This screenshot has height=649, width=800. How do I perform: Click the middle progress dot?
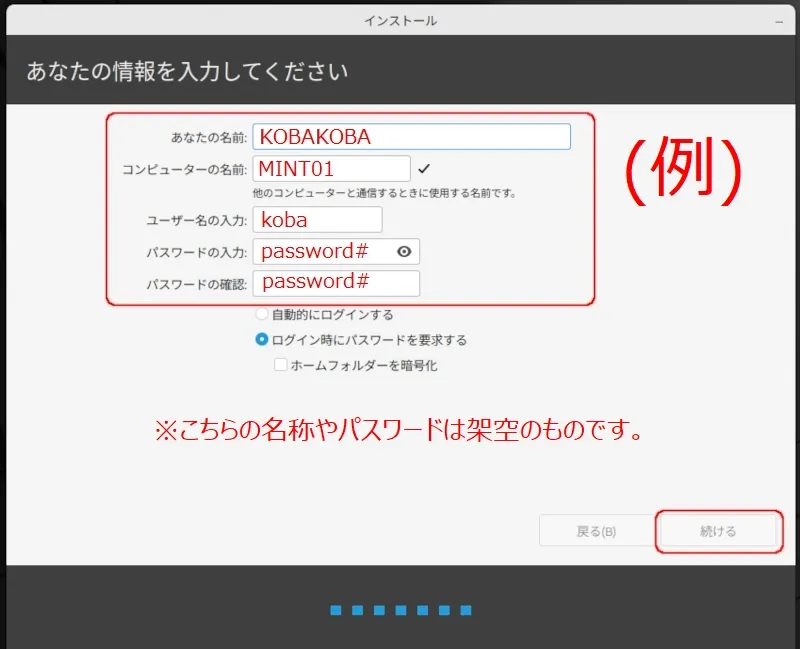coord(400,610)
